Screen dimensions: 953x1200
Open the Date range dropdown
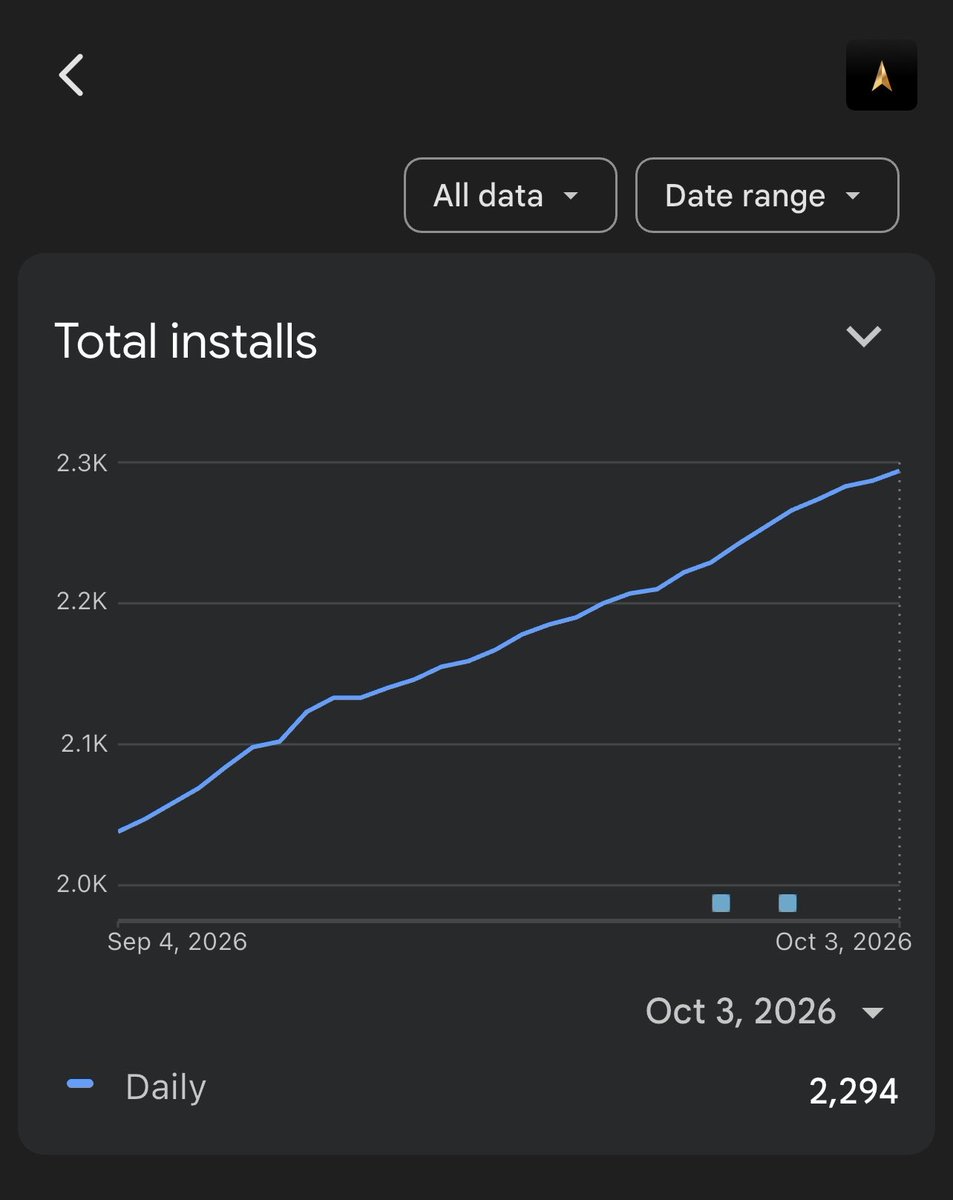pos(767,195)
